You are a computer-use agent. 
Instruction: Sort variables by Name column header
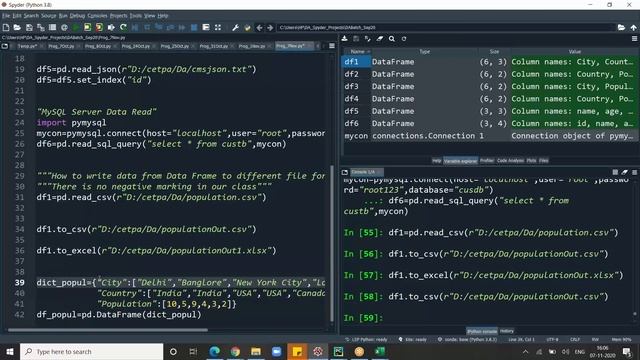[x=358, y=51]
